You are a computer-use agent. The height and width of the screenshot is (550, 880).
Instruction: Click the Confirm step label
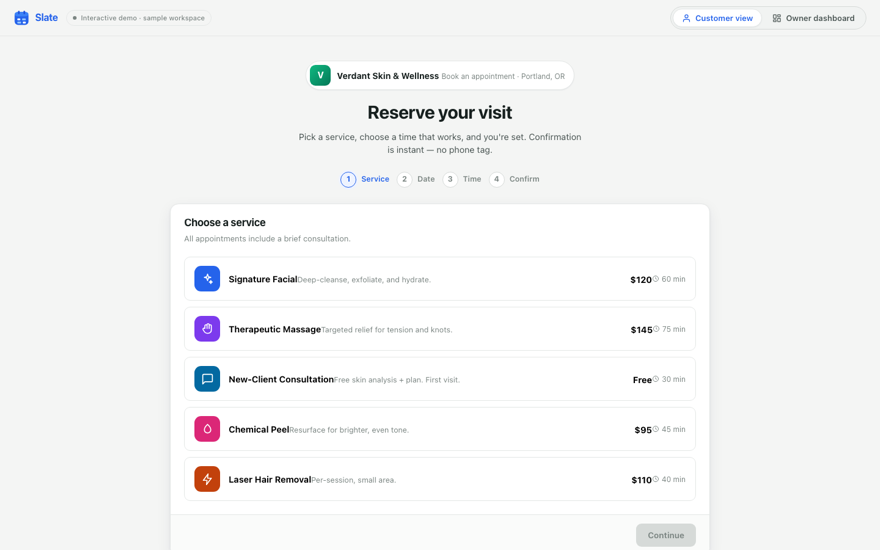tap(524, 179)
